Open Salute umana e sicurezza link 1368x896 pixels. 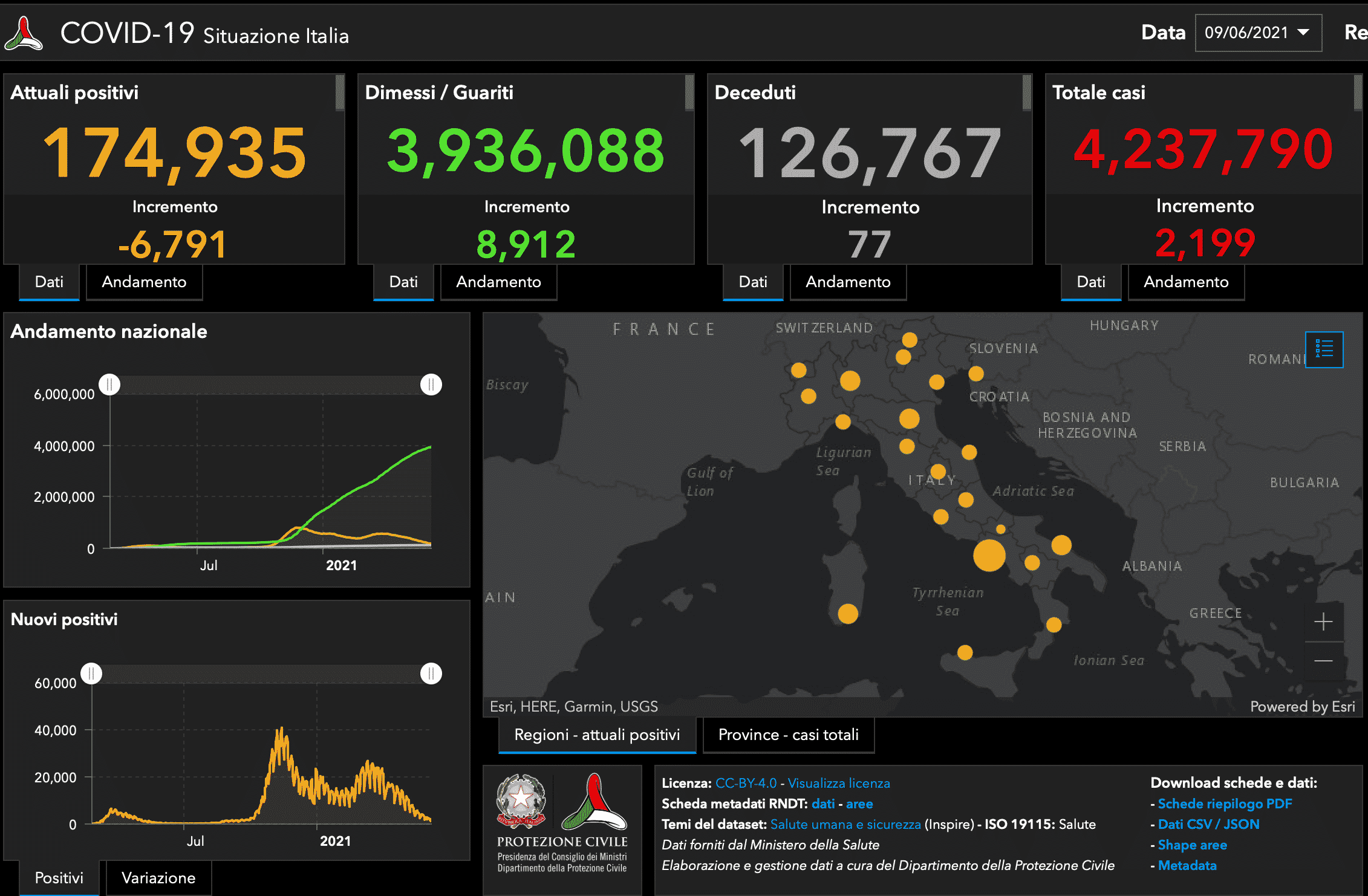point(845,825)
